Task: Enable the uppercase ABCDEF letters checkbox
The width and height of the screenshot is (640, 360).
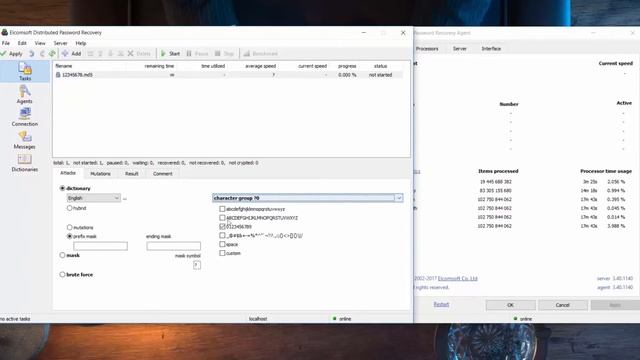Action: 222,218
